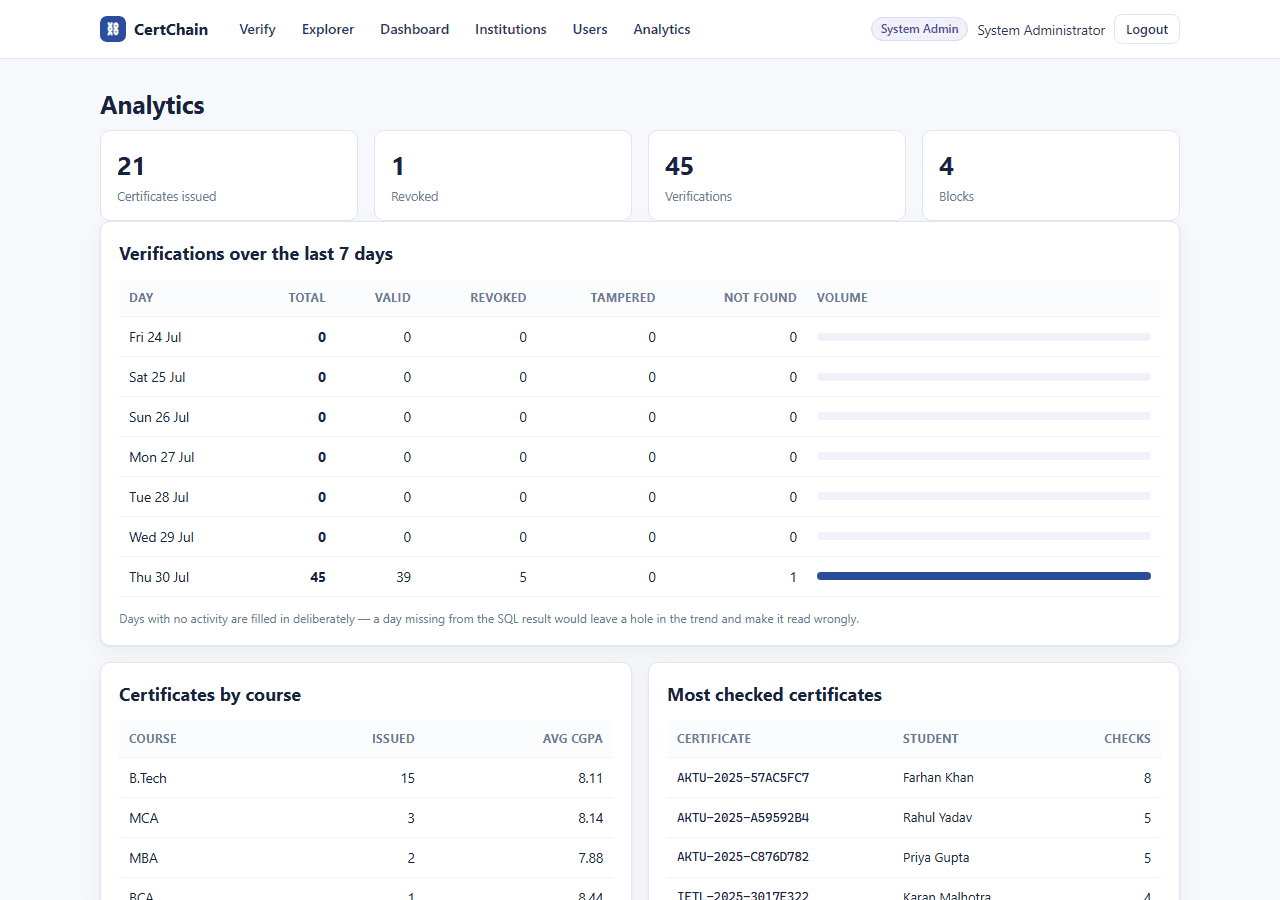The width and height of the screenshot is (1280, 900).
Task: Navigate to Institutions
Action: [x=511, y=30]
